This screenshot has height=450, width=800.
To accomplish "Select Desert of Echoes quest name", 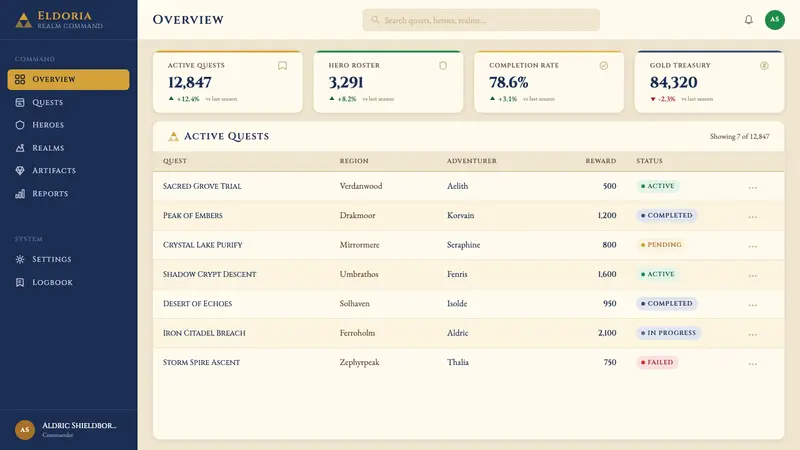I will pyautogui.click(x=197, y=304).
